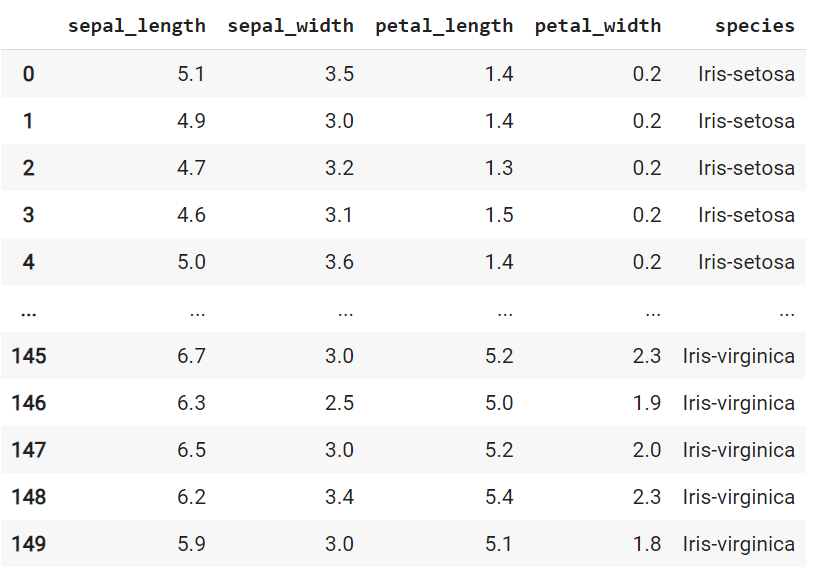Select row index 145
813x570 pixels.
coord(29,356)
